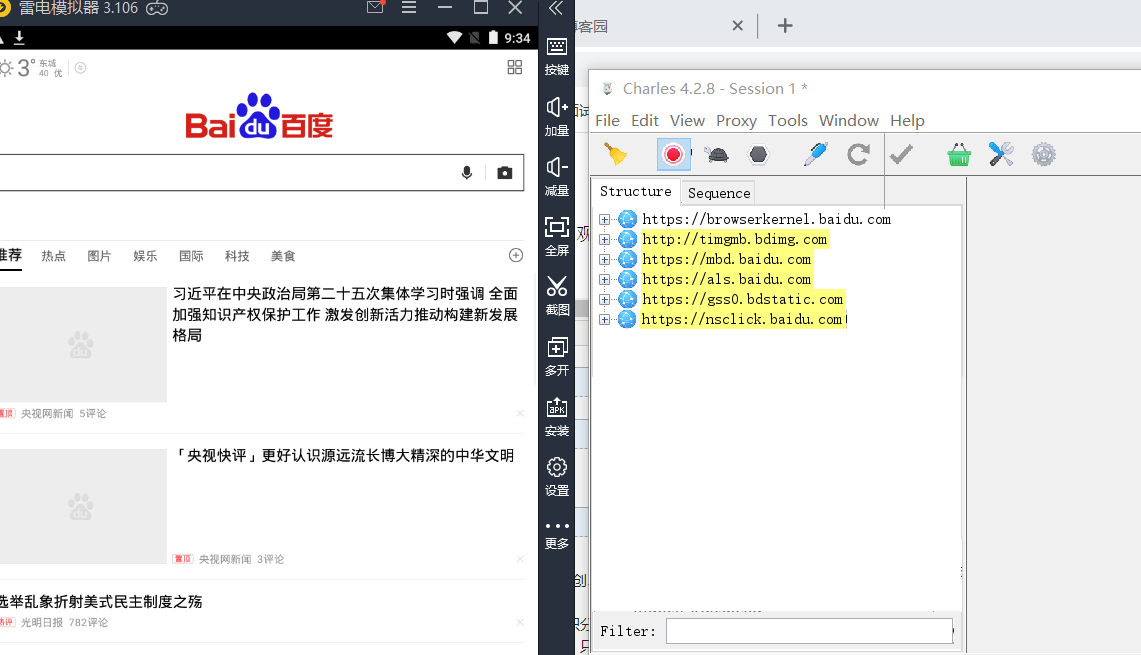Click the validate checkmark icon

(x=902, y=154)
